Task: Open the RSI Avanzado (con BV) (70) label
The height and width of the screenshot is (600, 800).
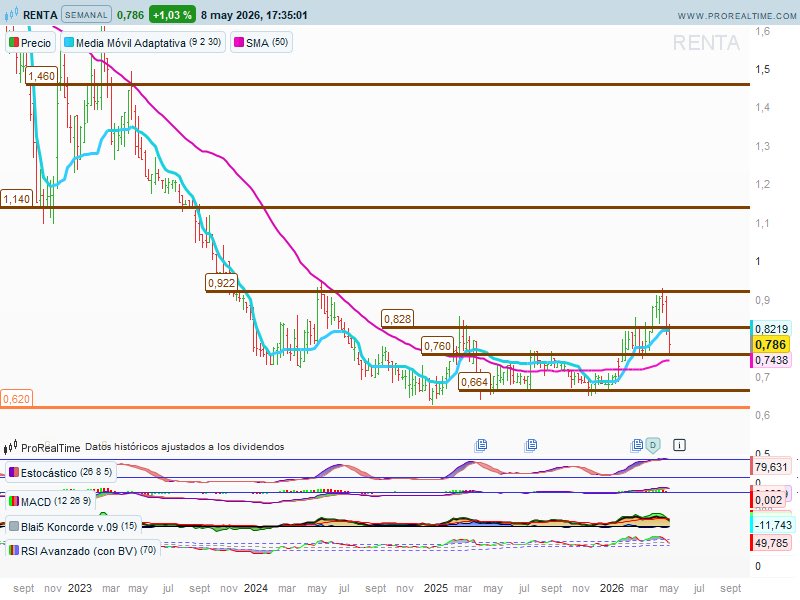Action: click(x=89, y=551)
